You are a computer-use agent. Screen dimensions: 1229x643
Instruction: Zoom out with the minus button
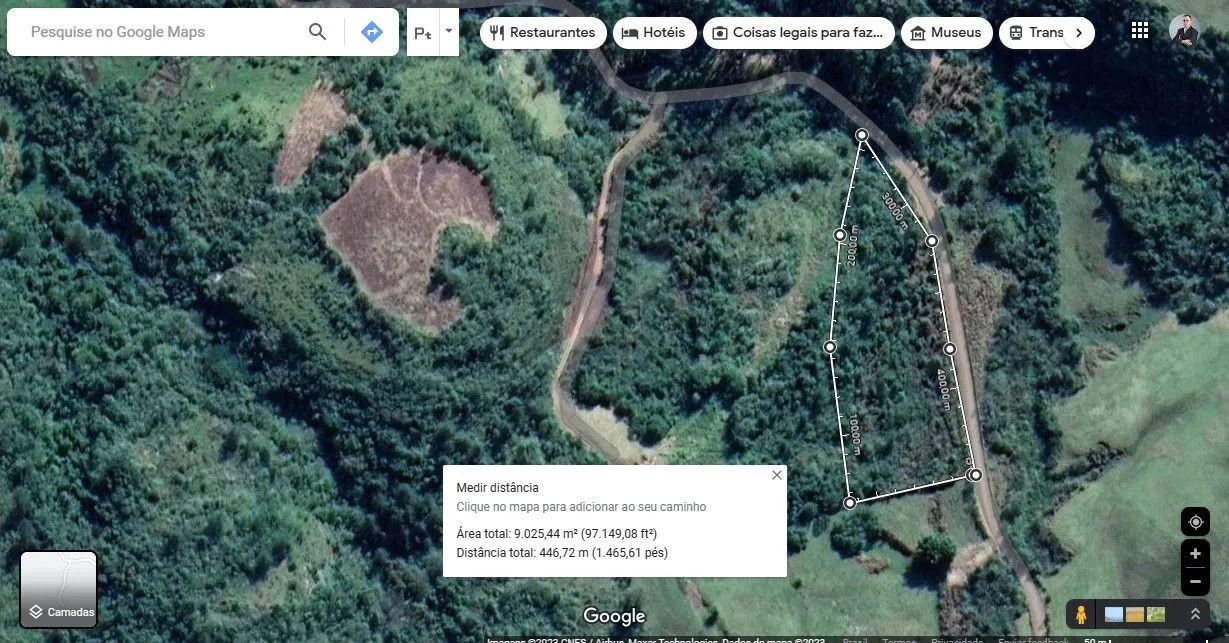(x=1195, y=581)
